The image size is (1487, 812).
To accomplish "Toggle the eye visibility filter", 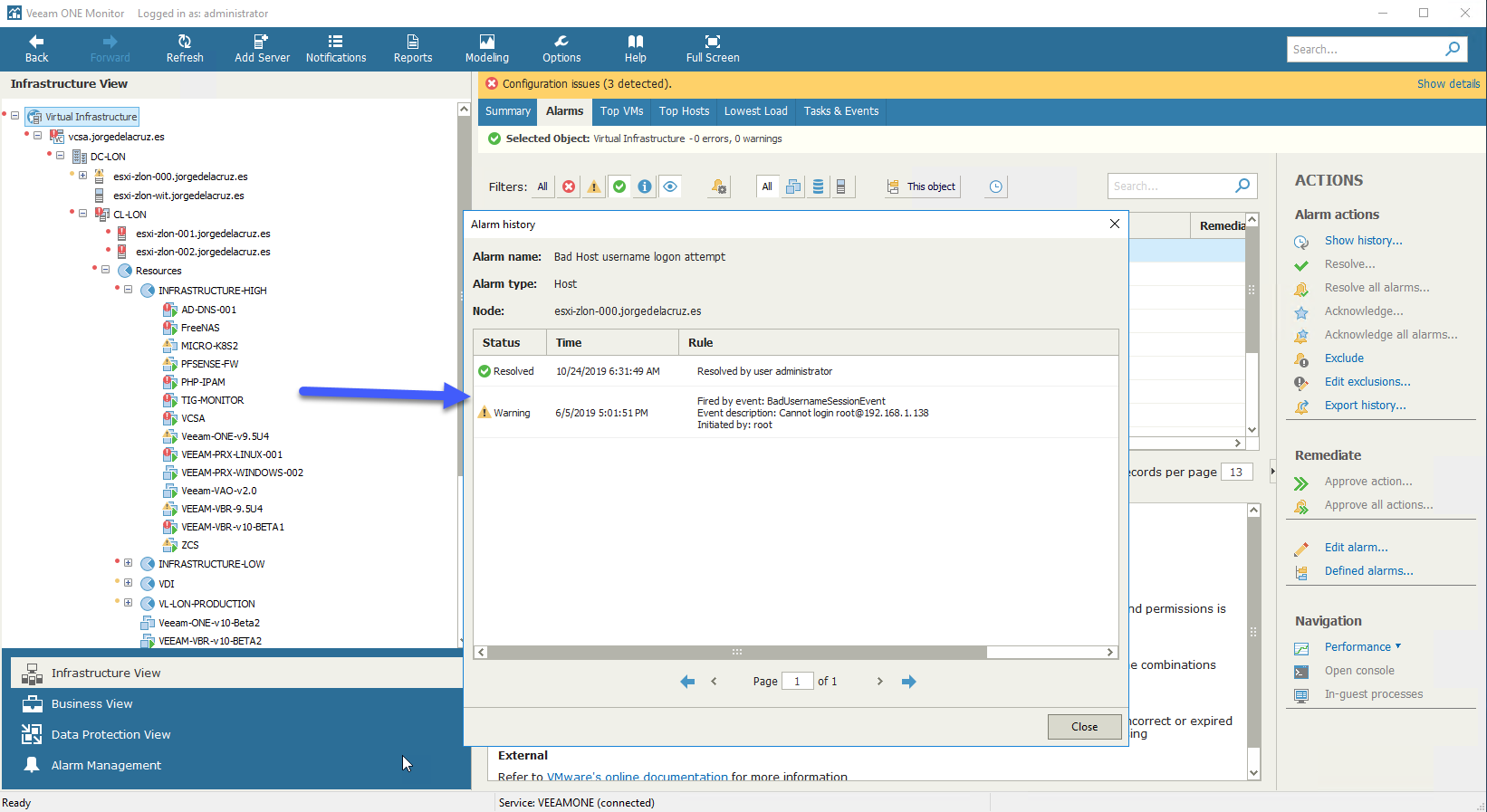I will [670, 186].
